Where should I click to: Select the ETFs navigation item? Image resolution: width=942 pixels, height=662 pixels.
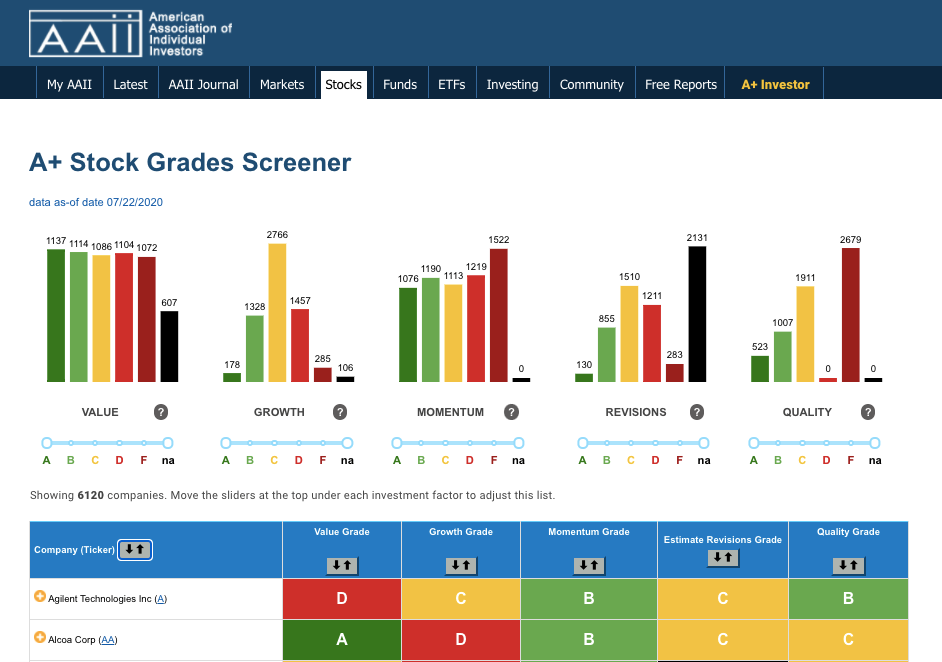coord(451,84)
